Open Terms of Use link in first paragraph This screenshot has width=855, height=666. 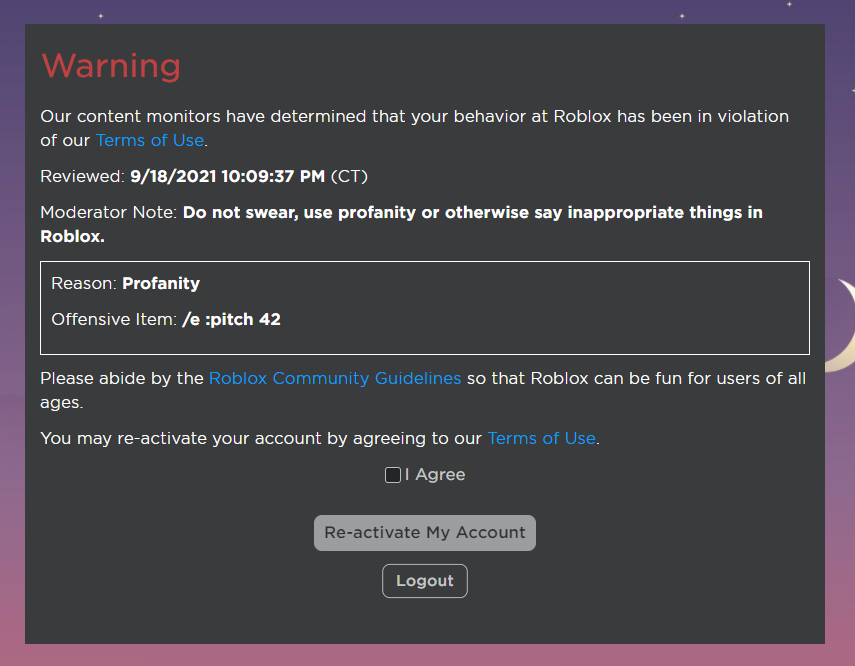[x=150, y=140]
